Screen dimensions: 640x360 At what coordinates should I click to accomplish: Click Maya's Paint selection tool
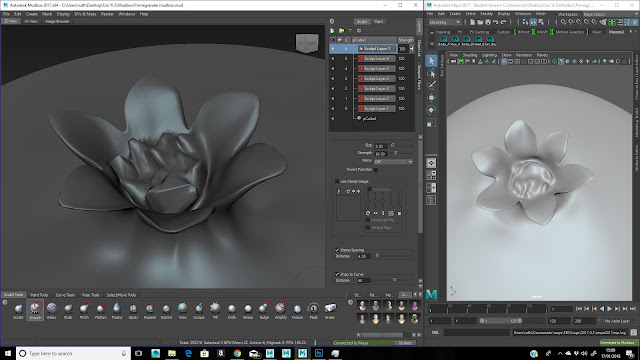431,85
